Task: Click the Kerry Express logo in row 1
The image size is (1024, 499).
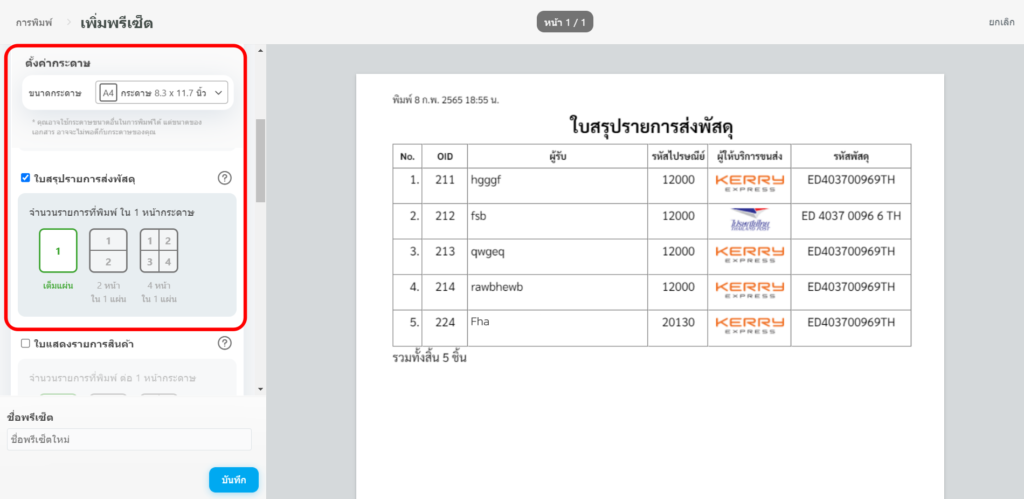Action: point(749,182)
